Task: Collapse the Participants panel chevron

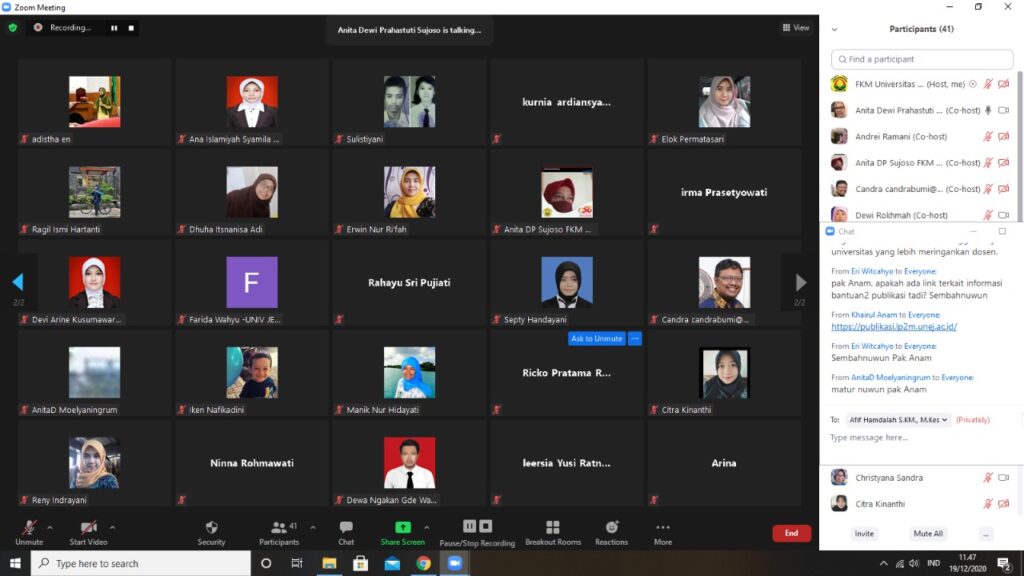Action: coord(834,29)
